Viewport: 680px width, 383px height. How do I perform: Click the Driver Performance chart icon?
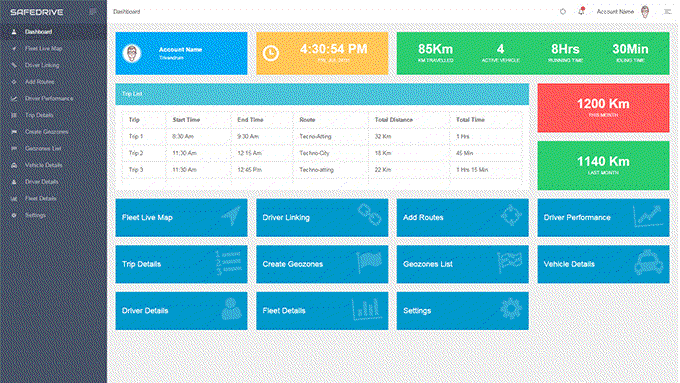(648, 216)
